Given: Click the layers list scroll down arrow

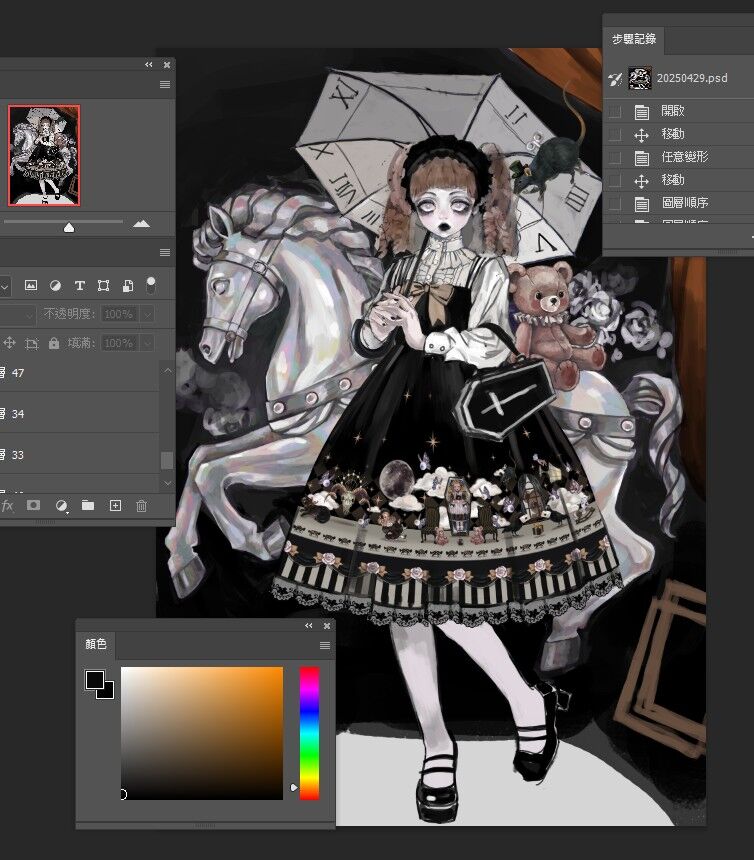Looking at the screenshot, I should pos(167,483).
